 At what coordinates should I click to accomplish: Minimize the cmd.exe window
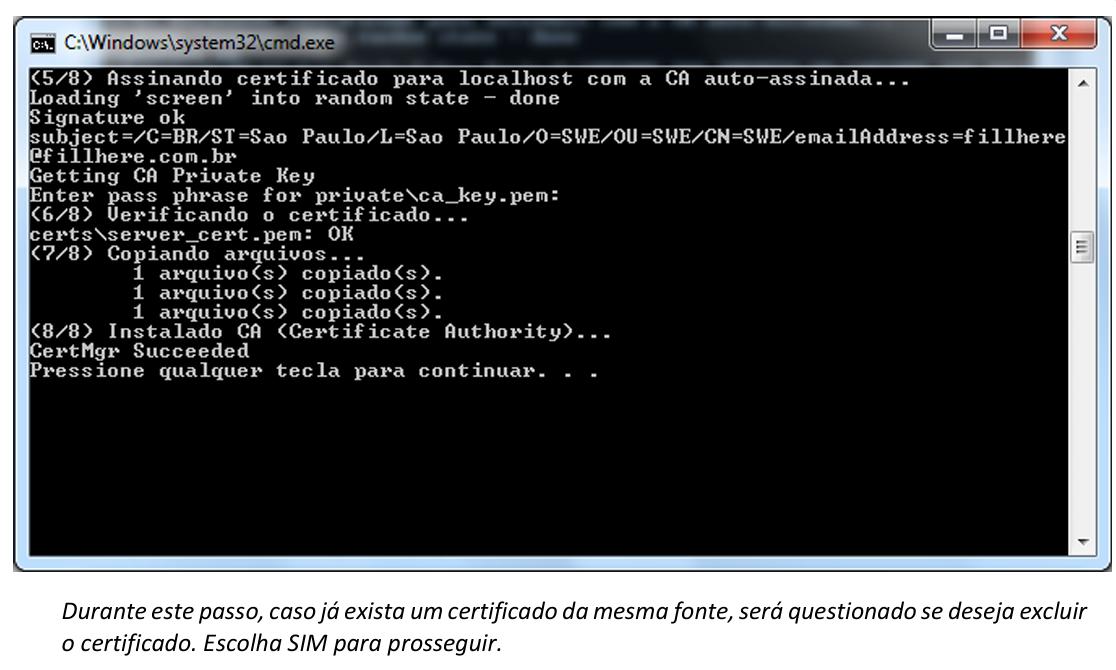pyautogui.click(x=954, y=36)
